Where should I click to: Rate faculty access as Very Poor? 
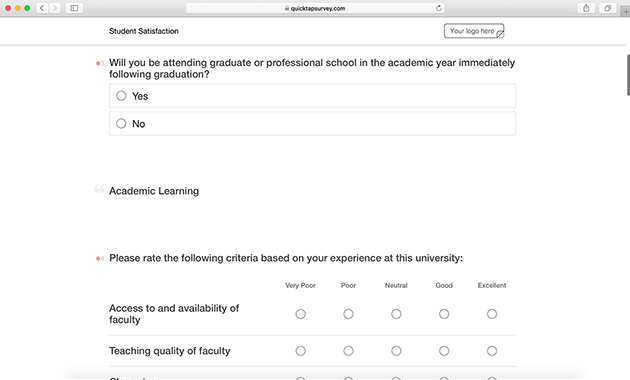pos(301,314)
